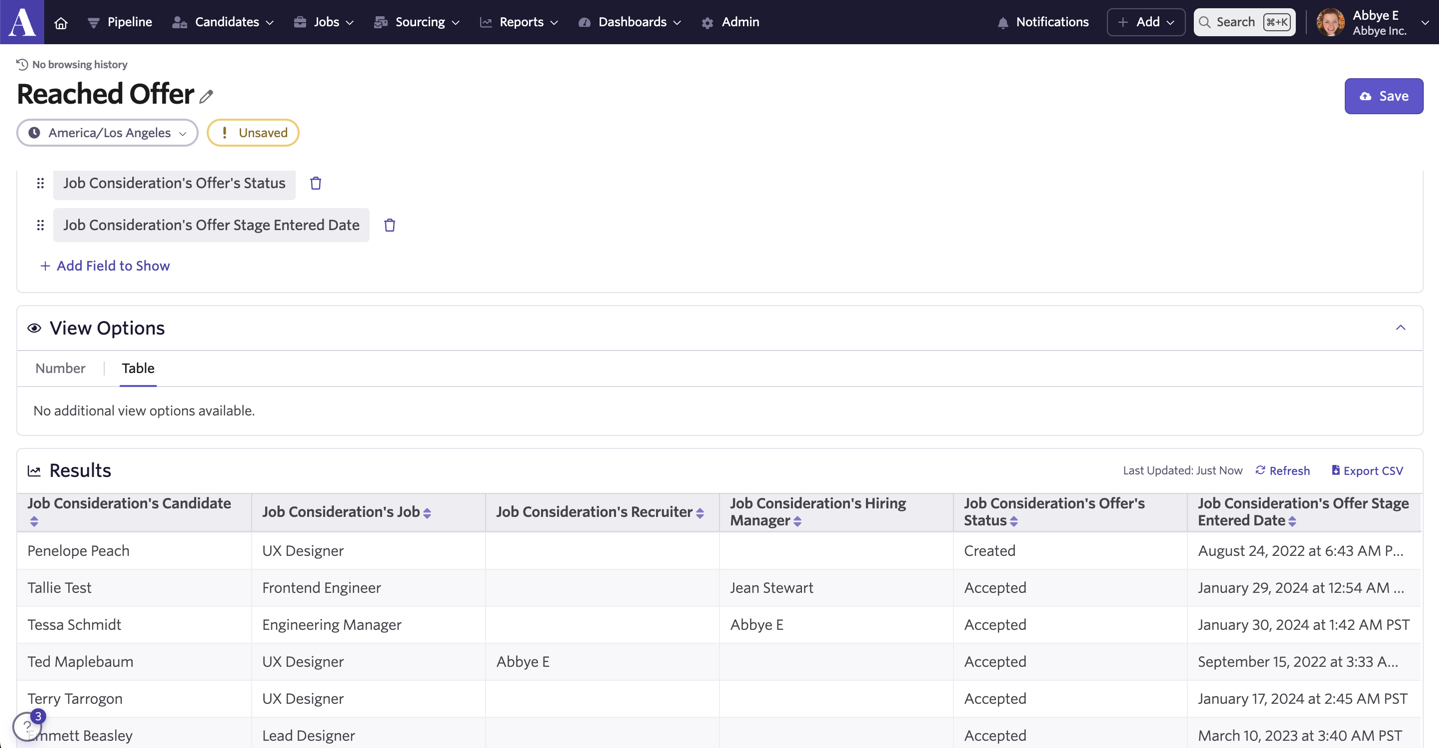This screenshot has width=1439, height=748.
Task: Sort by Offer Stage Entered Date arrows
Action: click(1292, 521)
